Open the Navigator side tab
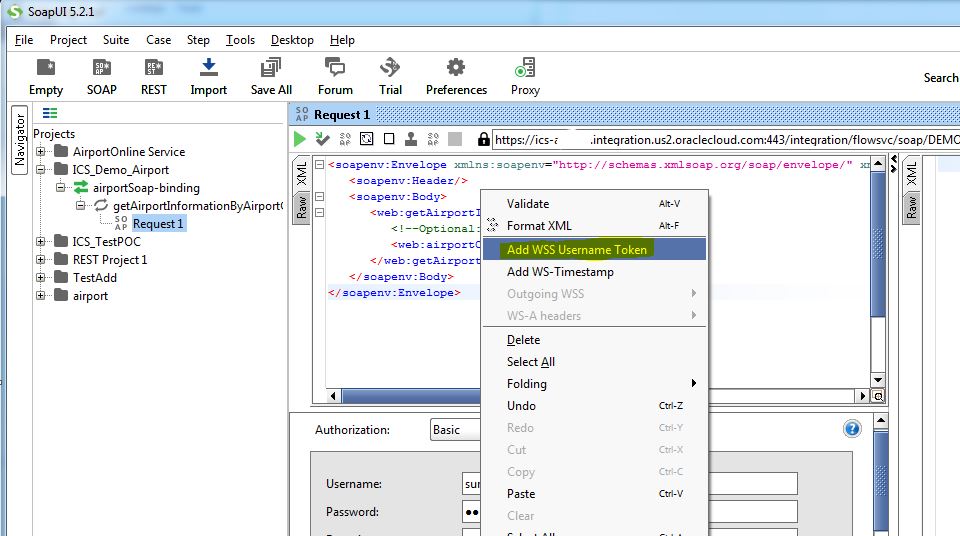The width and height of the screenshot is (960, 536). coord(20,140)
